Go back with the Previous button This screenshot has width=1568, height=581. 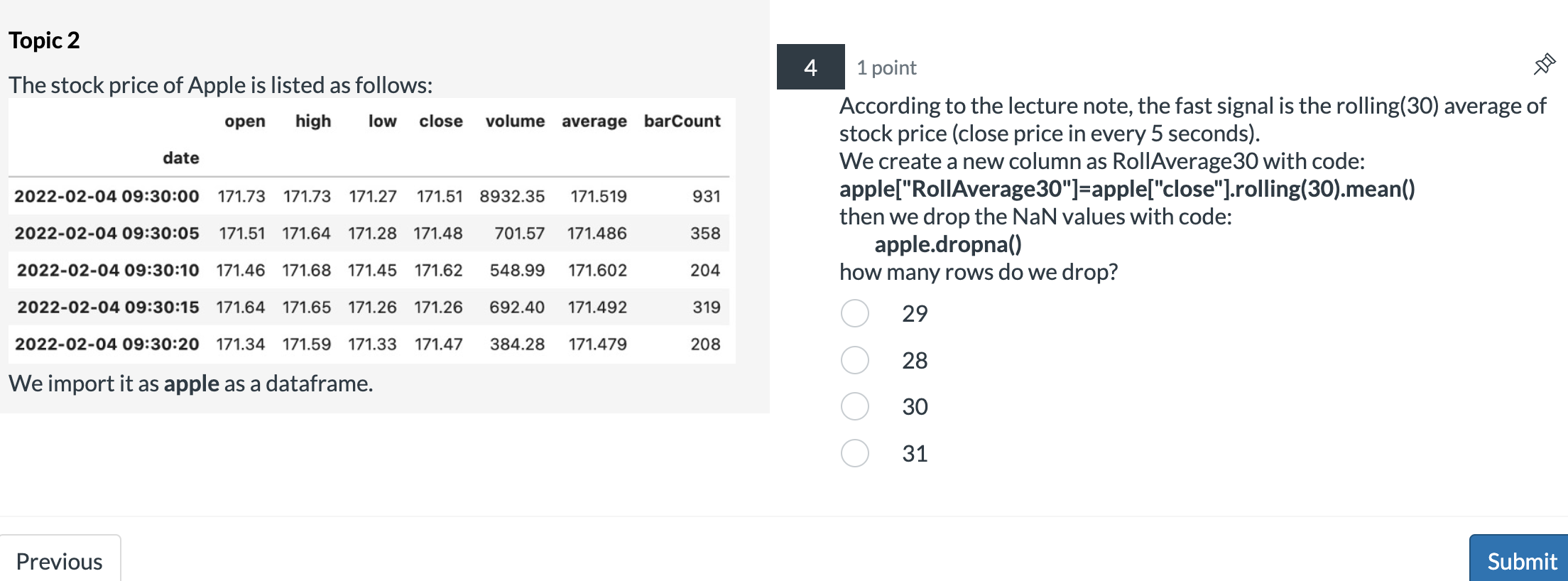tap(60, 560)
